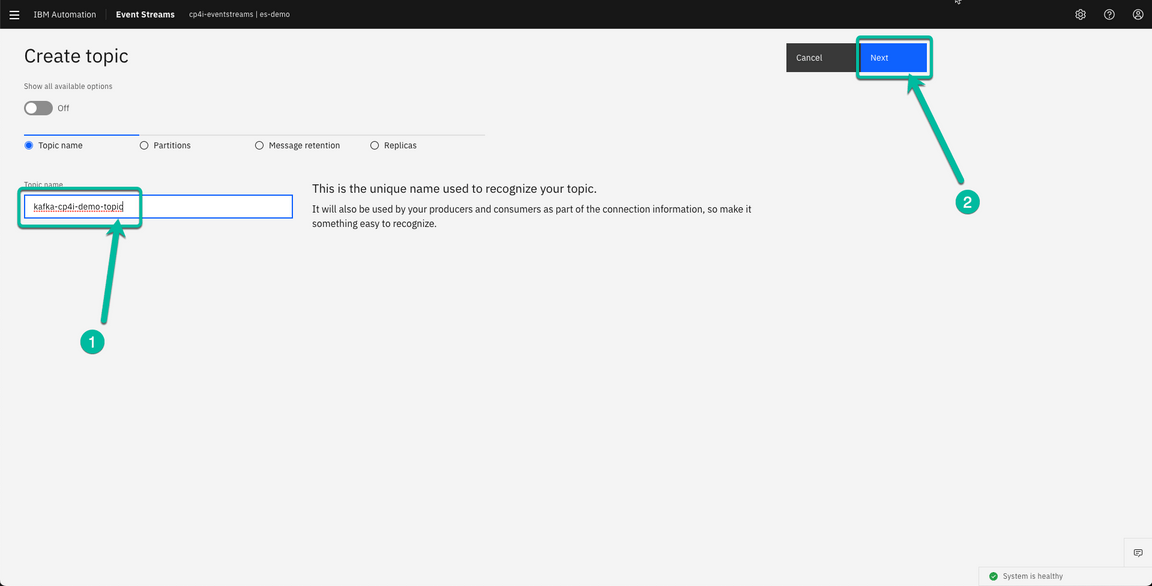Viewport: 1152px width, 586px height.
Task: Cancel the topic creation
Action: (821, 57)
